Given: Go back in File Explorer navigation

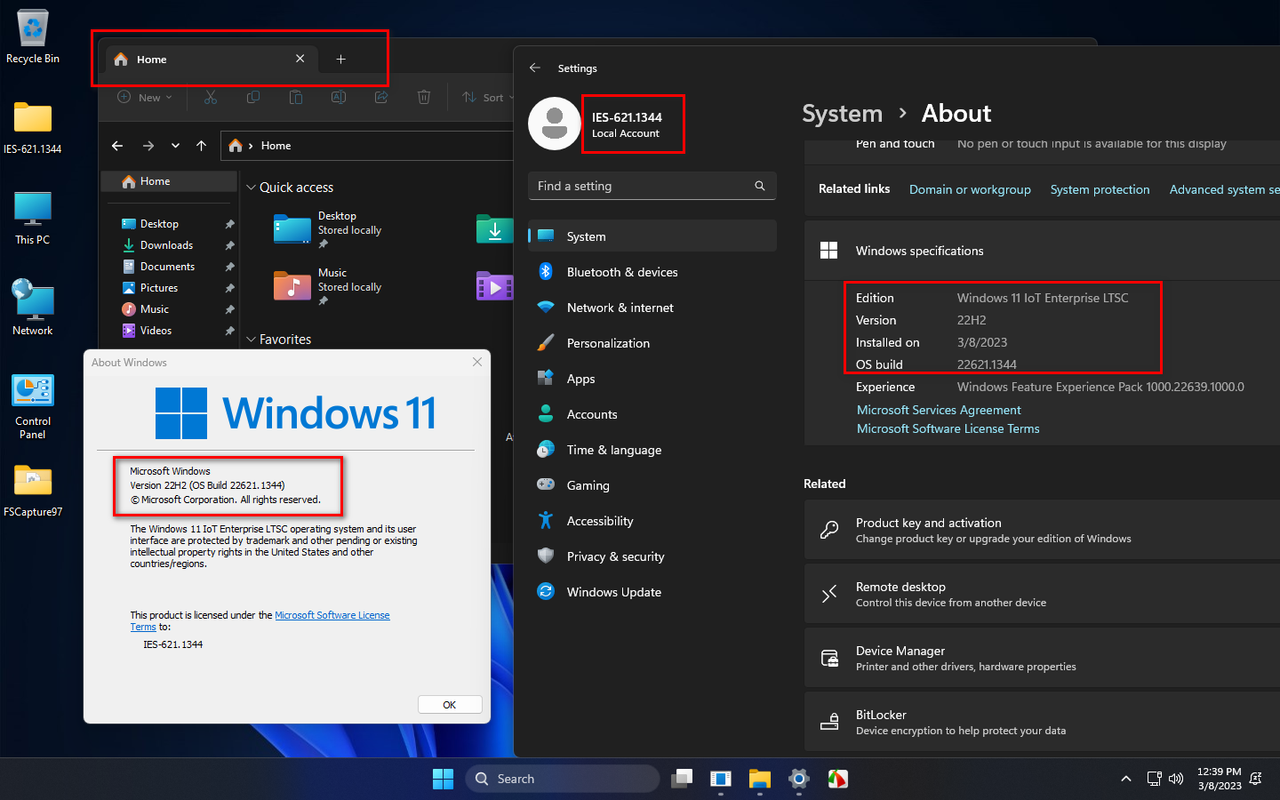Looking at the screenshot, I should 117,145.
